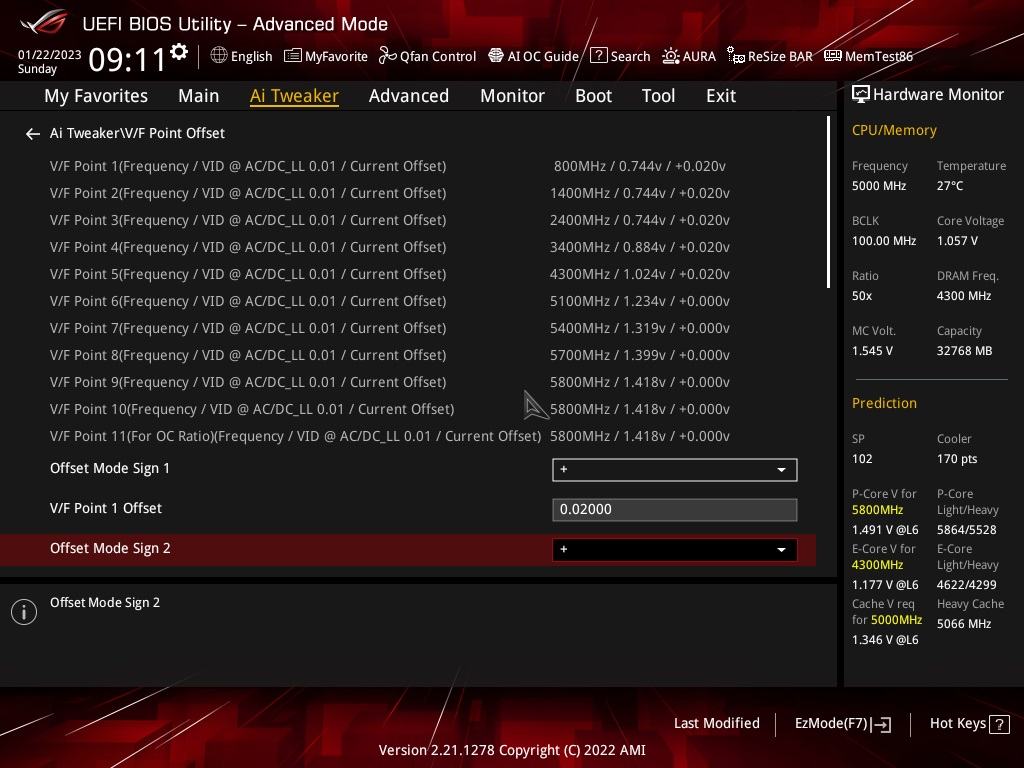Viewport: 1024px width, 768px height.
Task: Click Offset Mode Sign 1 dropdown arrow
Action: coord(781,470)
